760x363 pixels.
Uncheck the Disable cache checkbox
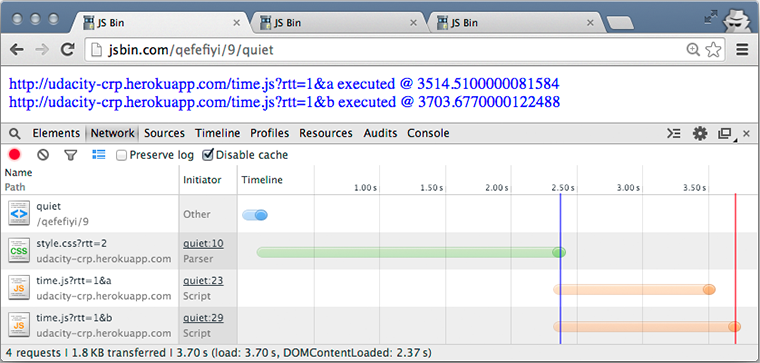(x=207, y=155)
